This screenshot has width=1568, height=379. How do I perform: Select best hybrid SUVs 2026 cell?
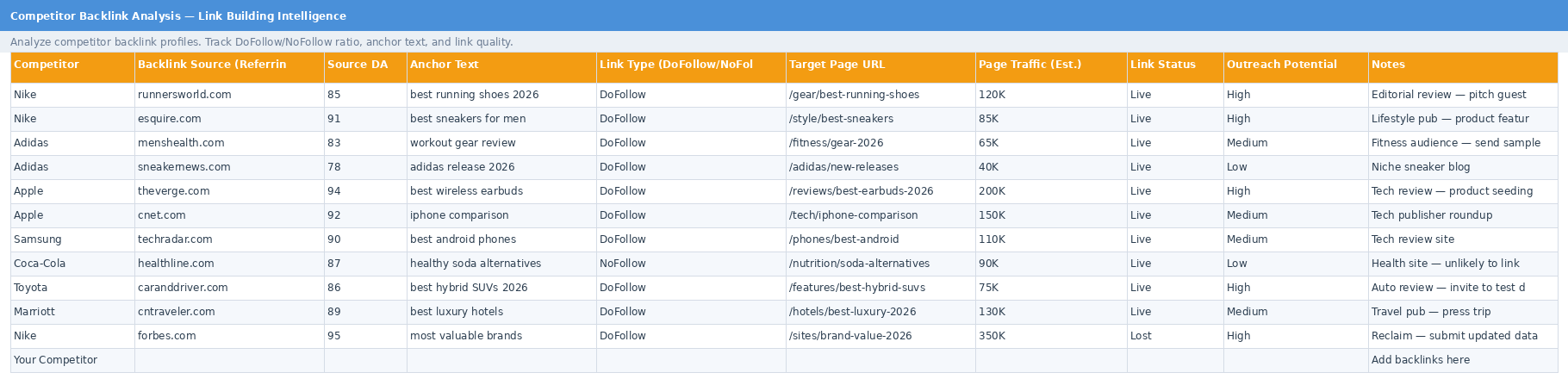coord(501,289)
